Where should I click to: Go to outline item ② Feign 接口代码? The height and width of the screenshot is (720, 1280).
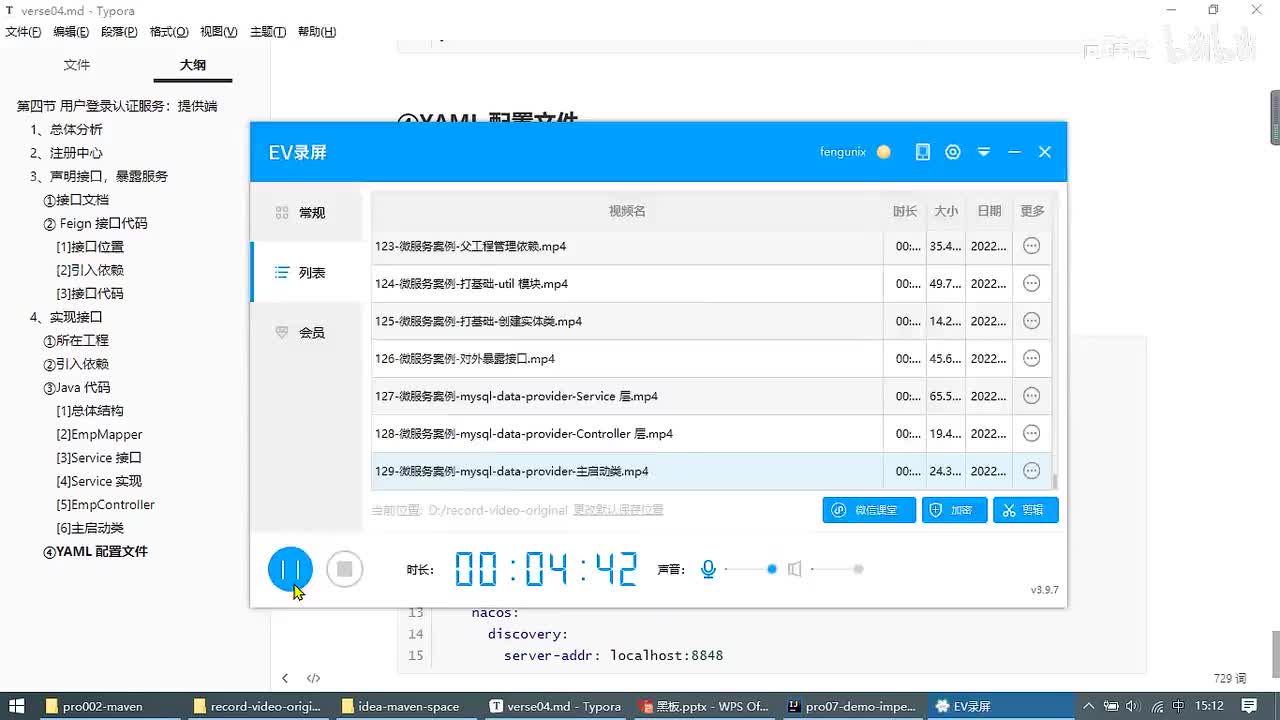[95, 223]
